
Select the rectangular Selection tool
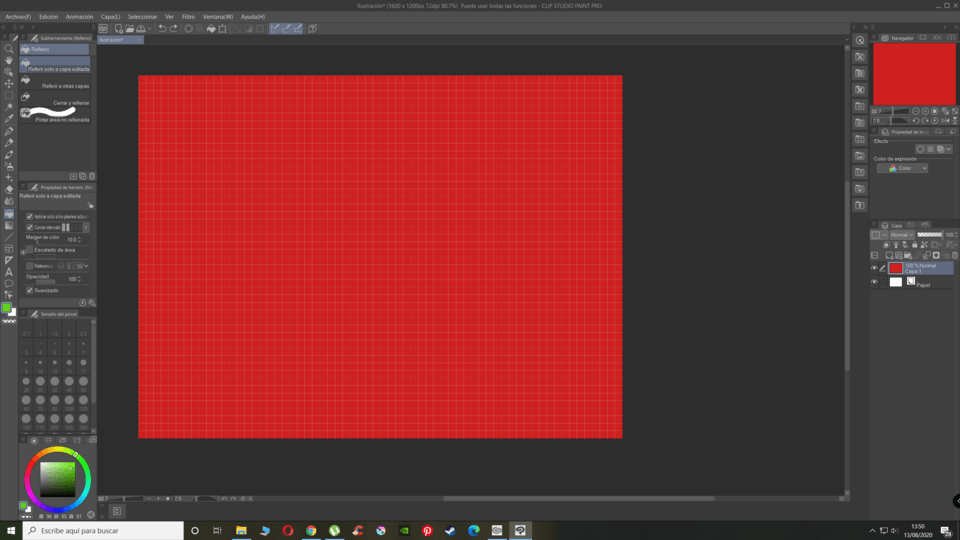click(9, 96)
